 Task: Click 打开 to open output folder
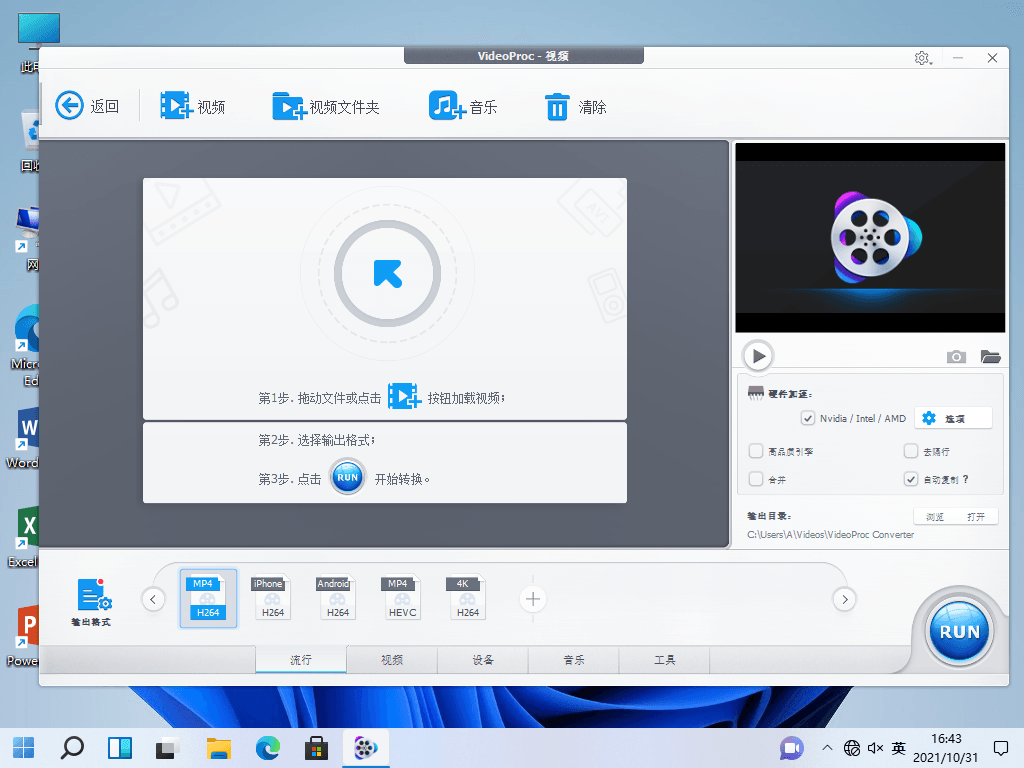976,517
